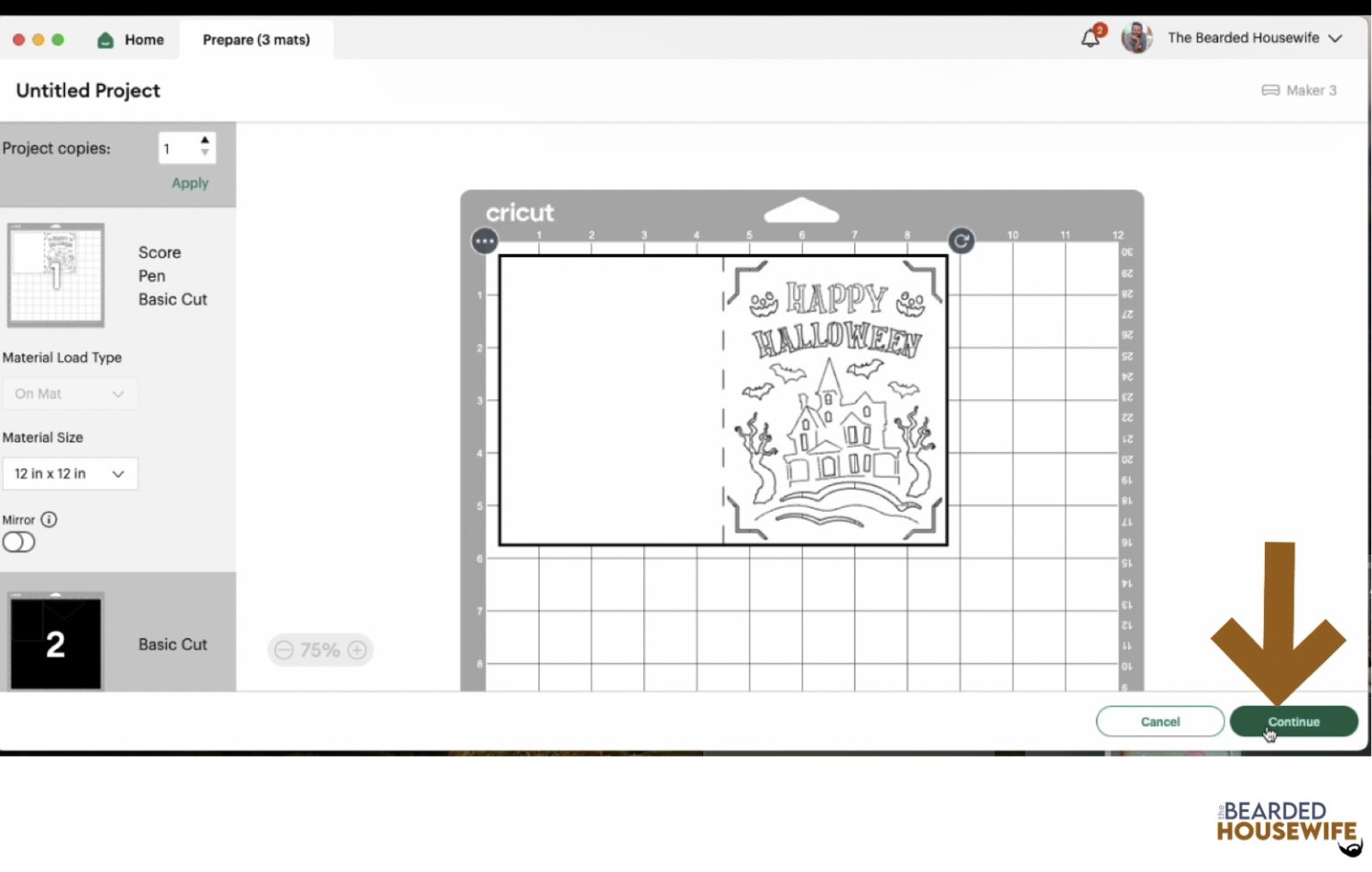1372x872 pixels.
Task: Click the Mirror info icon
Action: tap(49, 519)
